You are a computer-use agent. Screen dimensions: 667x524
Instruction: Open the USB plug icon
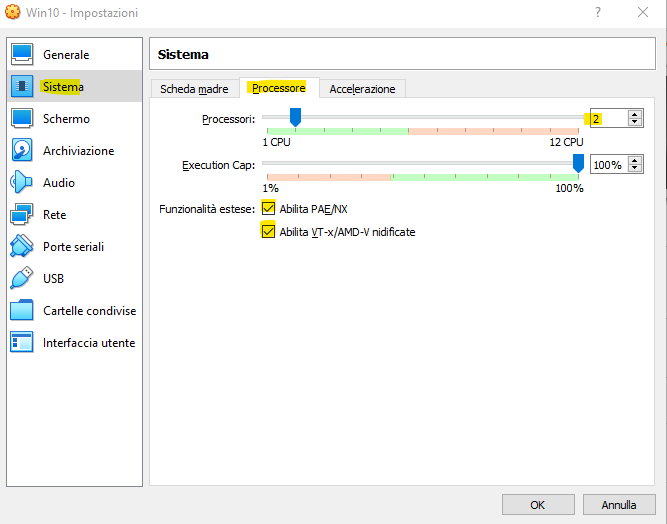click(22, 278)
